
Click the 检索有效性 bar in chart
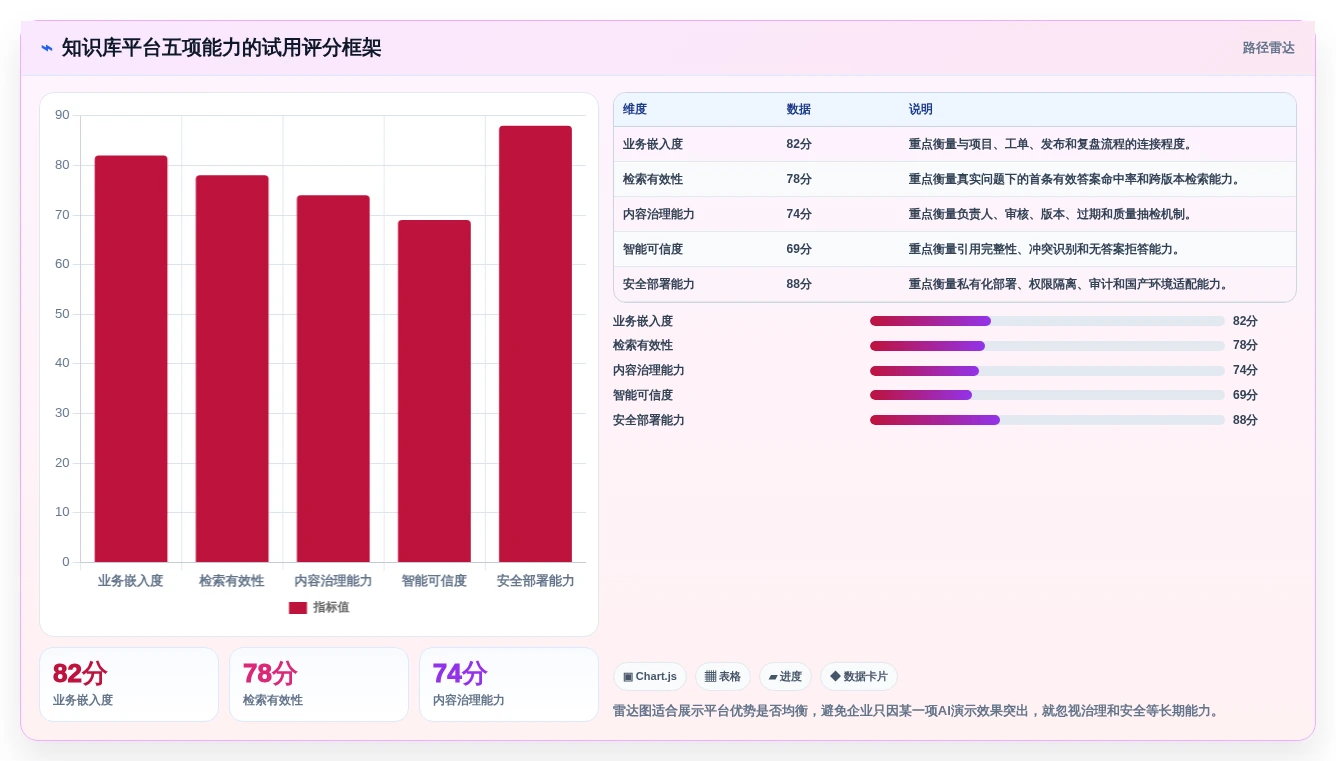tap(232, 369)
